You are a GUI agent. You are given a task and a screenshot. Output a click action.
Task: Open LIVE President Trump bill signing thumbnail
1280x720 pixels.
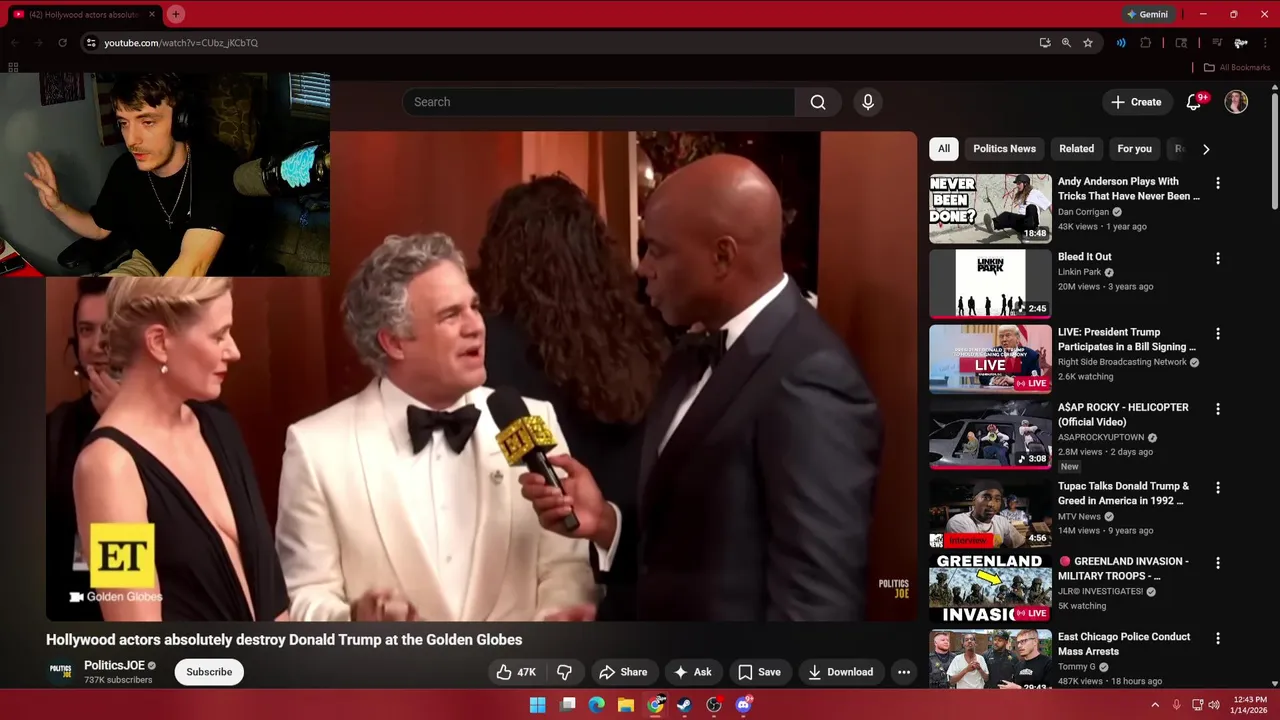click(x=990, y=359)
